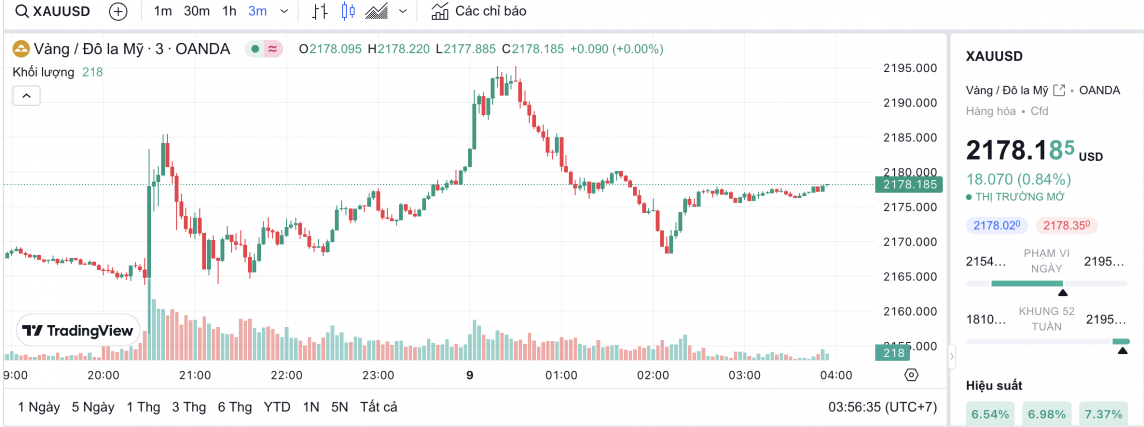Image resolution: width=1144 pixels, height=427 pixels.
Task: Click the daily range slider marker
Action: pyautogui.click(x=1062, y=292)
